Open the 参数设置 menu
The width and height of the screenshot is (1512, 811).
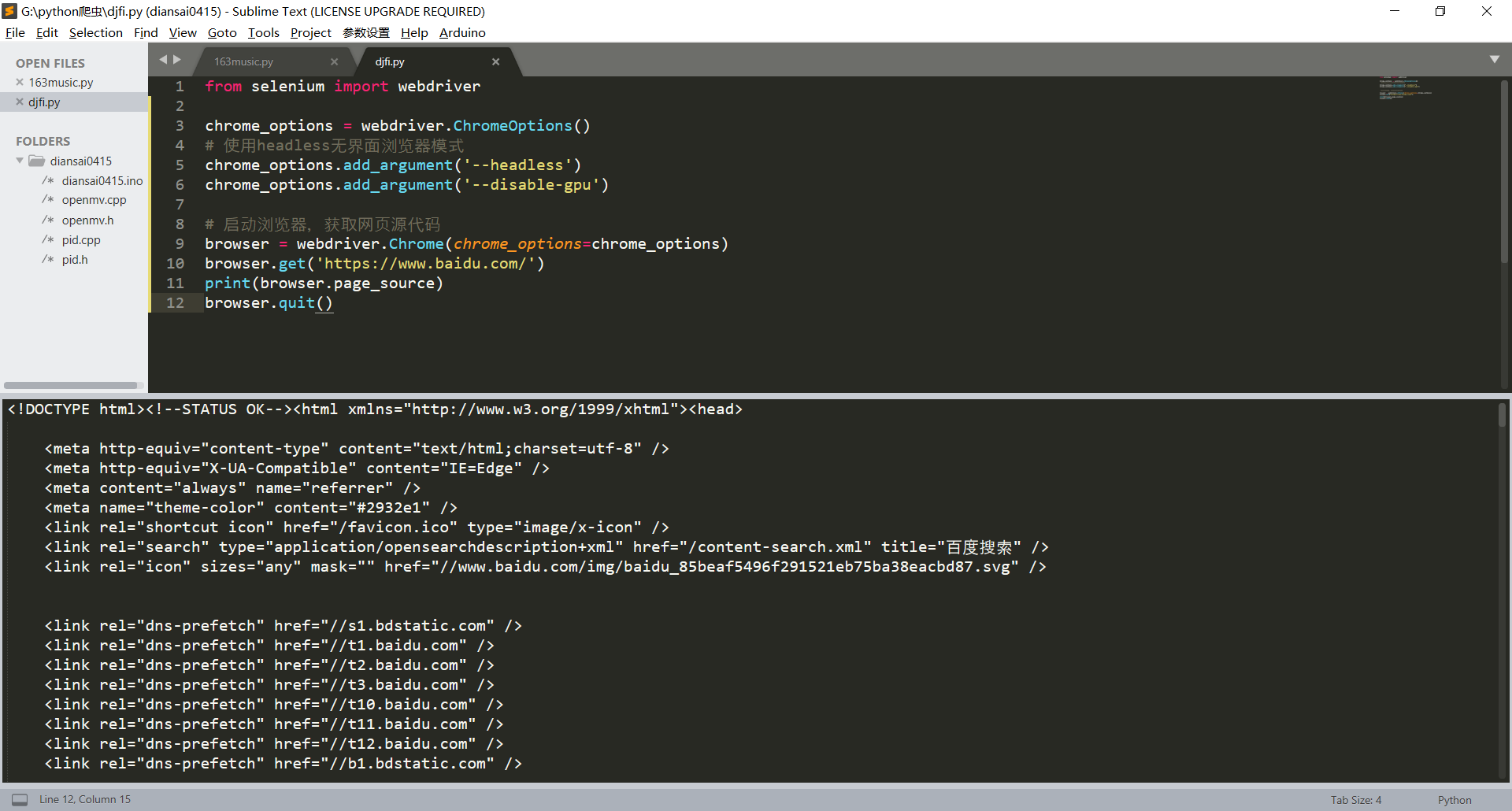point(366,32)
